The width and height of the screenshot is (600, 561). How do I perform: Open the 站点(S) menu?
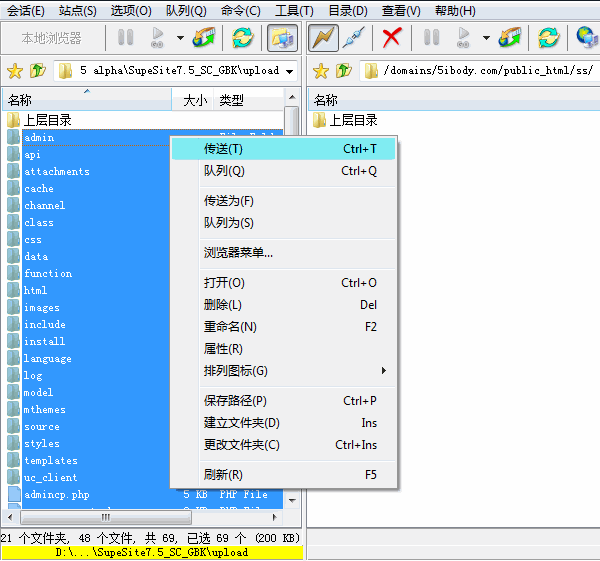click(x=78, y=11)
